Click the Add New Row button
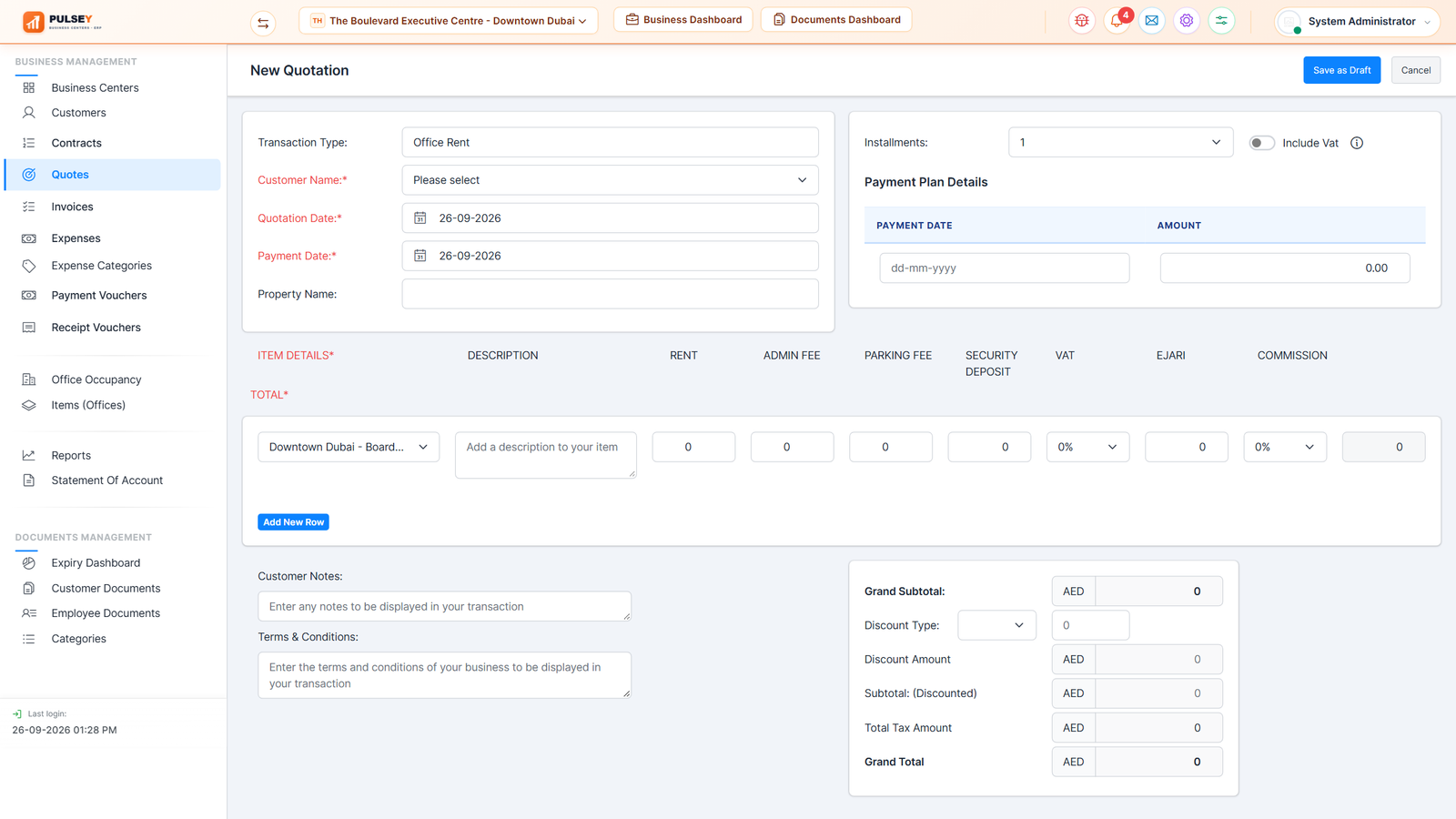The image size is (1456, 819). tap(293, 522)
